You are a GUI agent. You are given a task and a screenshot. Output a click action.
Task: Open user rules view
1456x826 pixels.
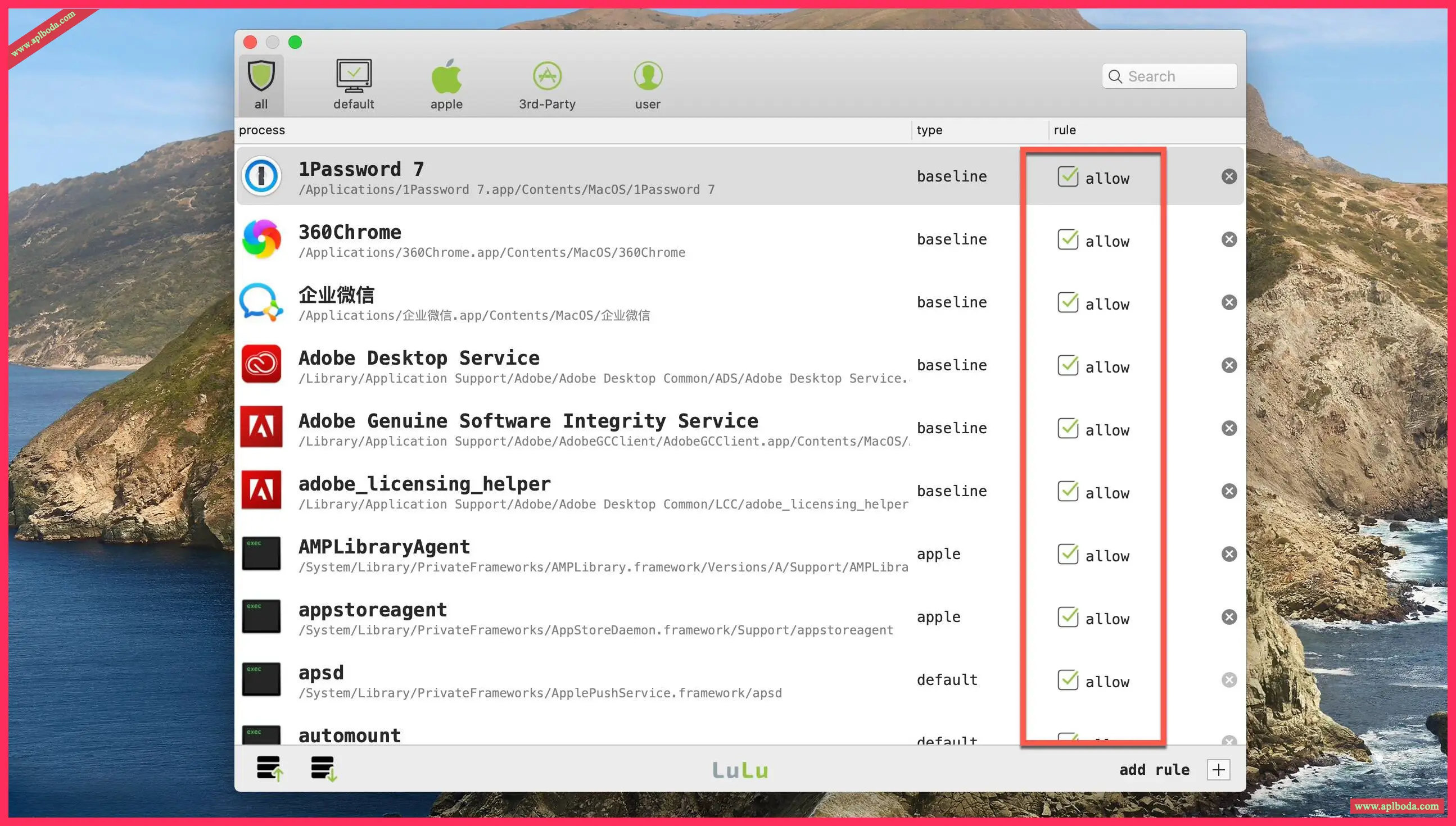[648, 85]
